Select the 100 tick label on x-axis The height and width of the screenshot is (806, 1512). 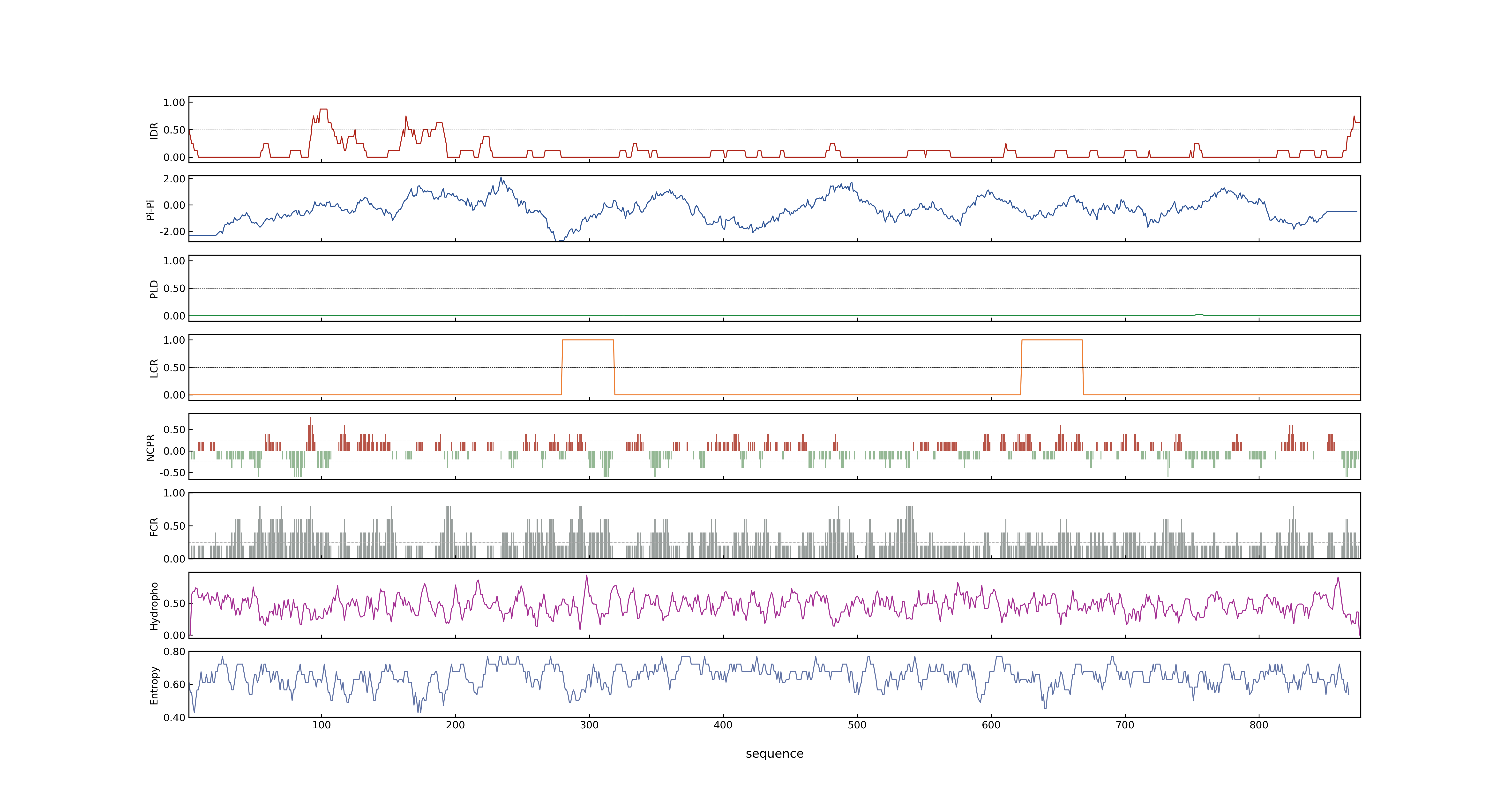pos(322,725)
